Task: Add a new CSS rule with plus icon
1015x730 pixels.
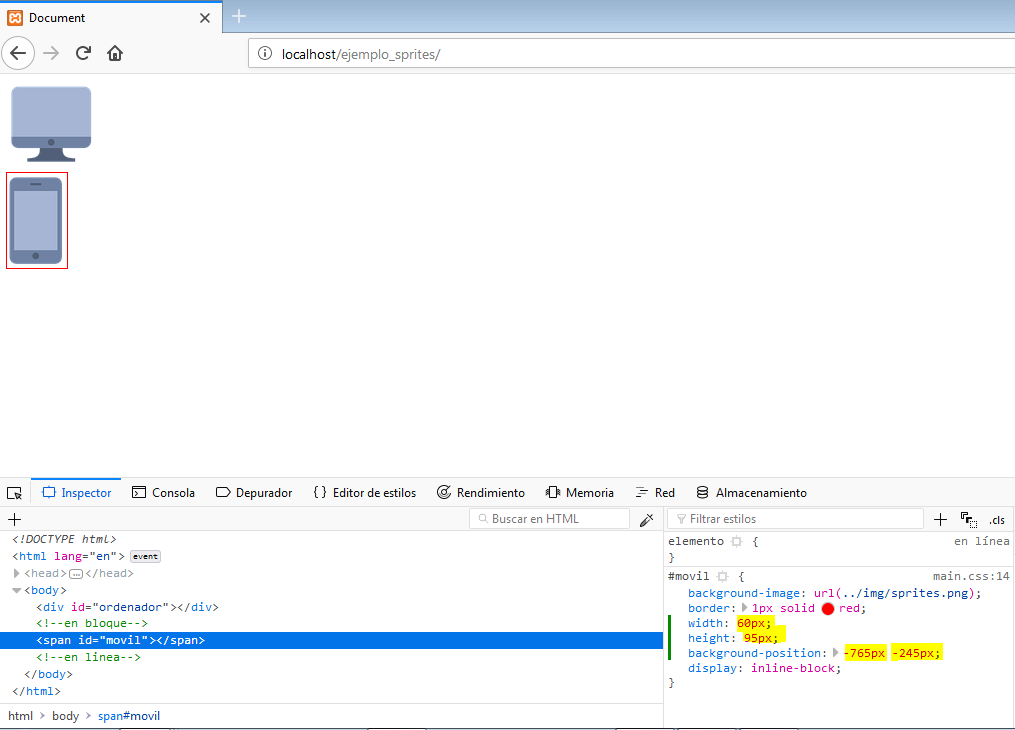Action: (x=940, y=519)
